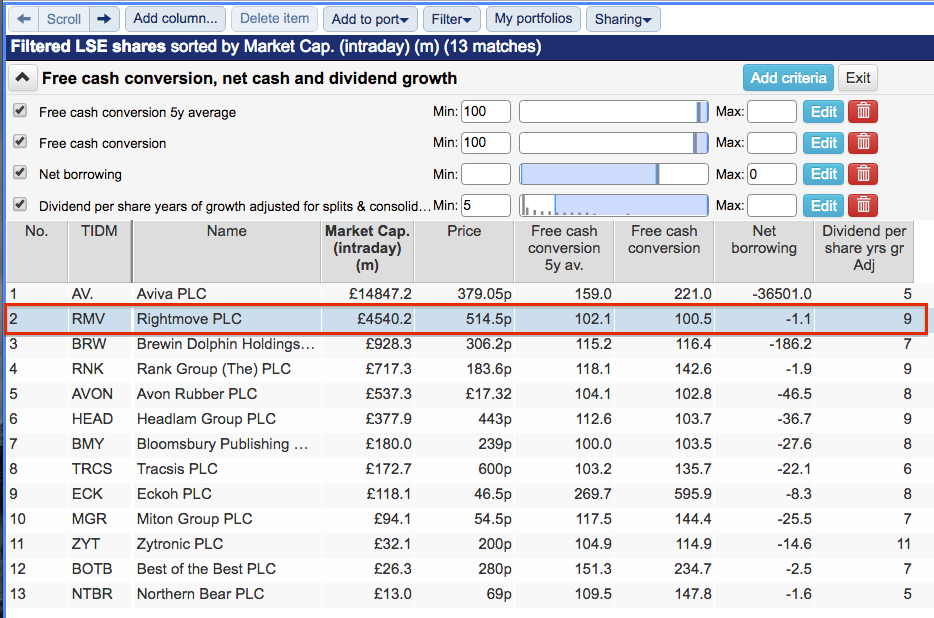Click the scroll right arrow button
Screen dimensions: 934x618
pyautogui.click(x=104, y=19)
